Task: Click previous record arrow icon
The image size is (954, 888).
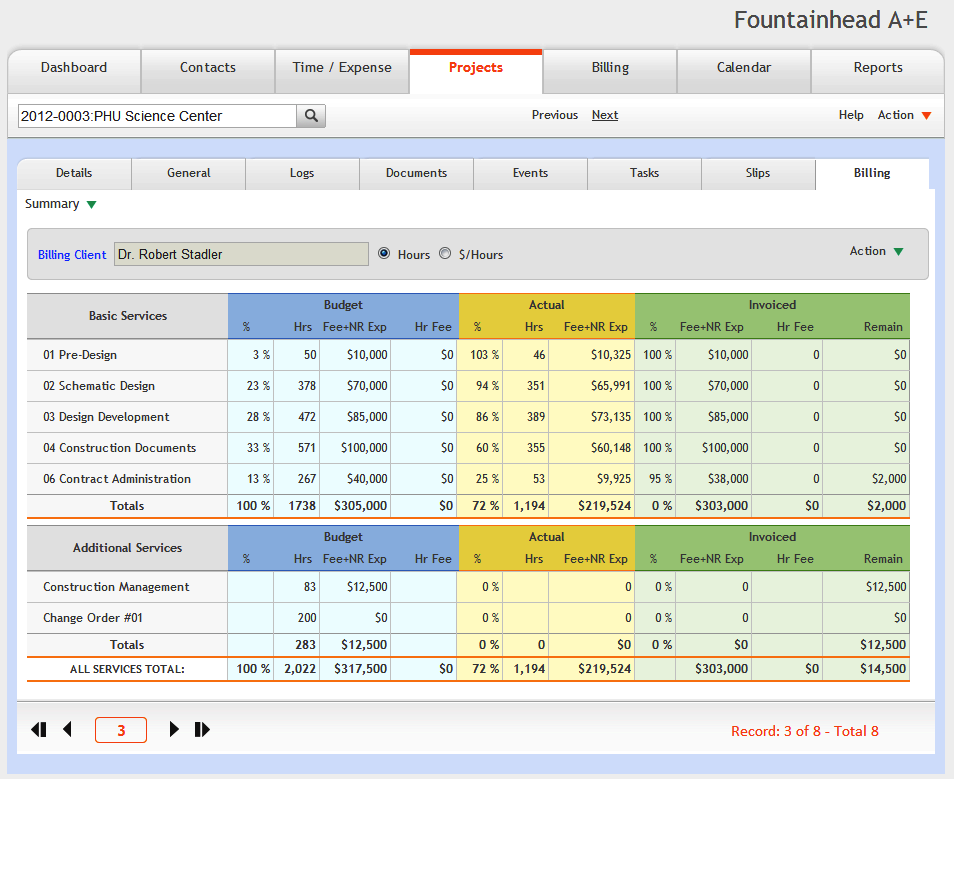Action: coord(67,730)
